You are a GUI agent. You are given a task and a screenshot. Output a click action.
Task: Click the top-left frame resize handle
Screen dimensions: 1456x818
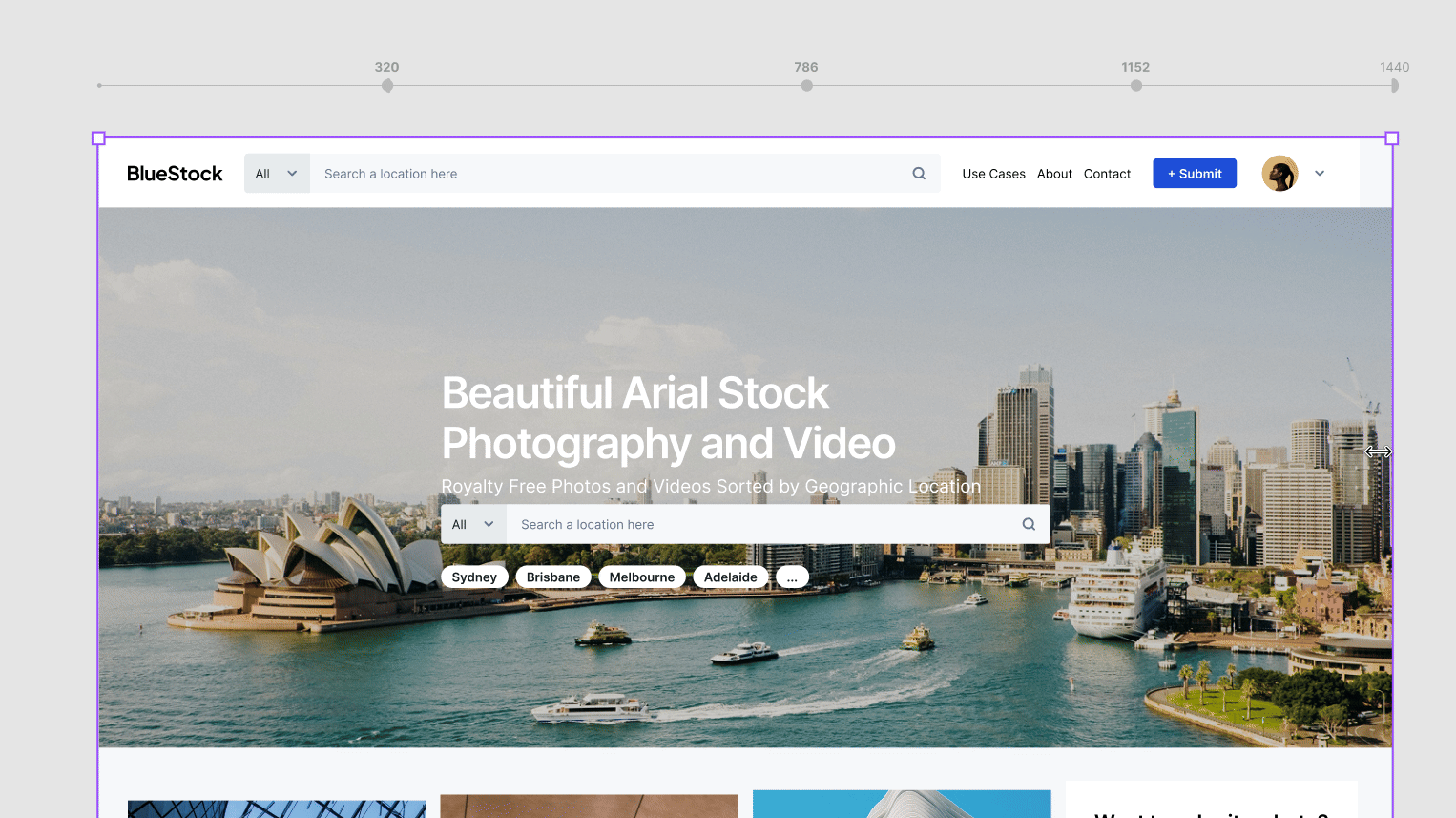click(x=98, y=138)
